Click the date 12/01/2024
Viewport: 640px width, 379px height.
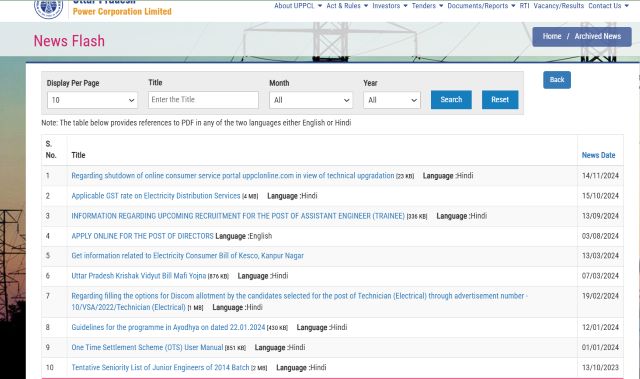[600, 327]
